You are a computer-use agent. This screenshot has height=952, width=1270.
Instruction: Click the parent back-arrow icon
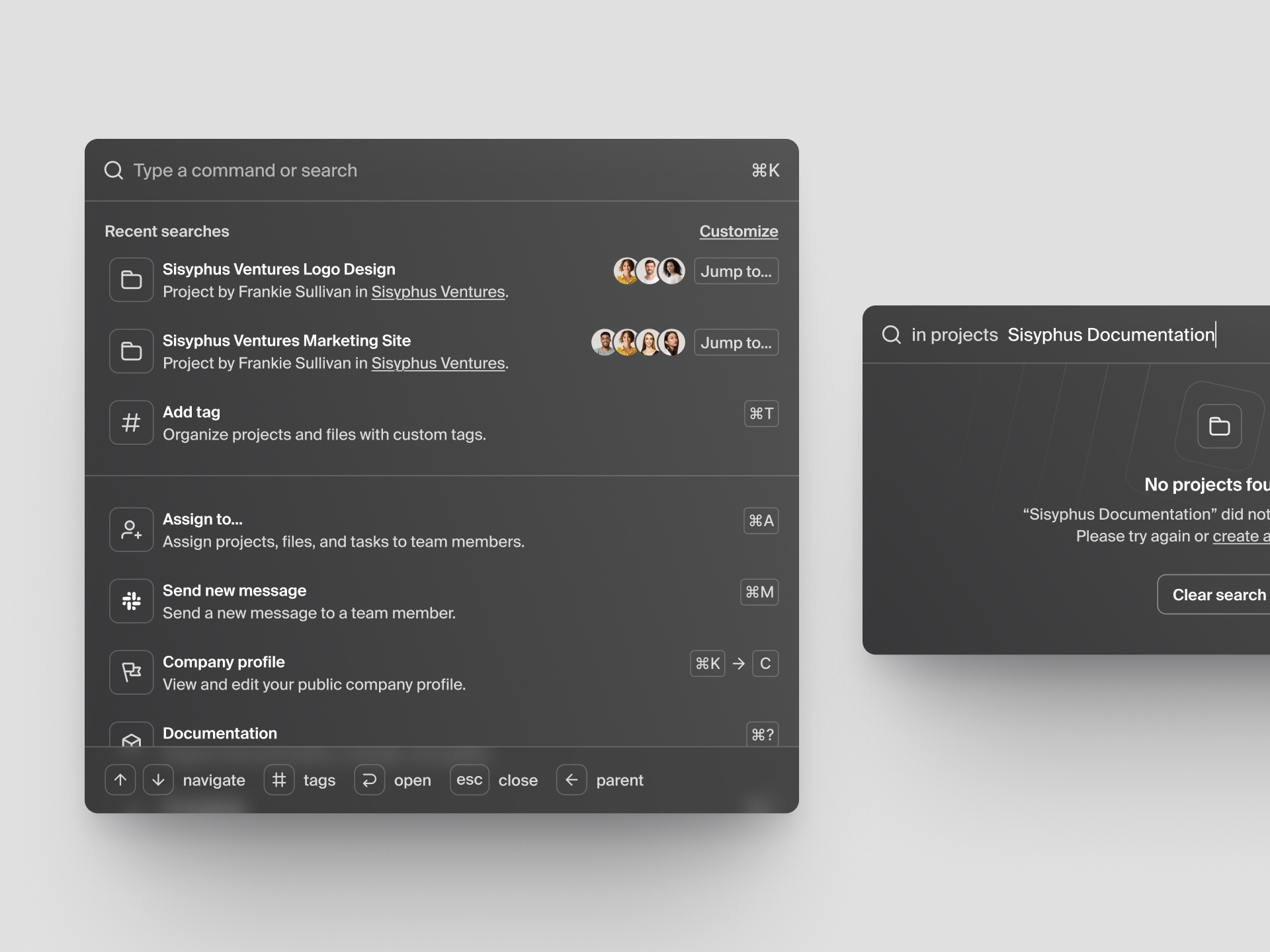tap(572, 780)
